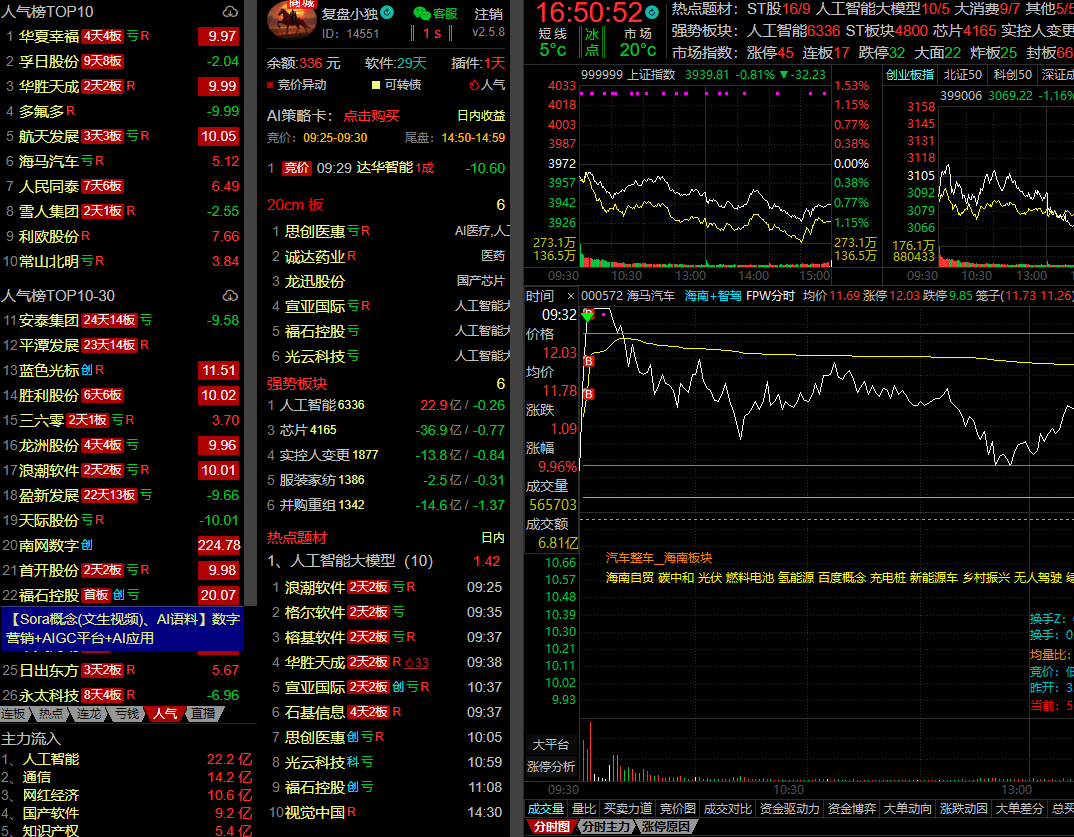The height and width of the screenshot is (837, 1074).
Task: Click the flame popularity icon on 华胜天成
Action: pyautogui.click(x=409, y=662)
